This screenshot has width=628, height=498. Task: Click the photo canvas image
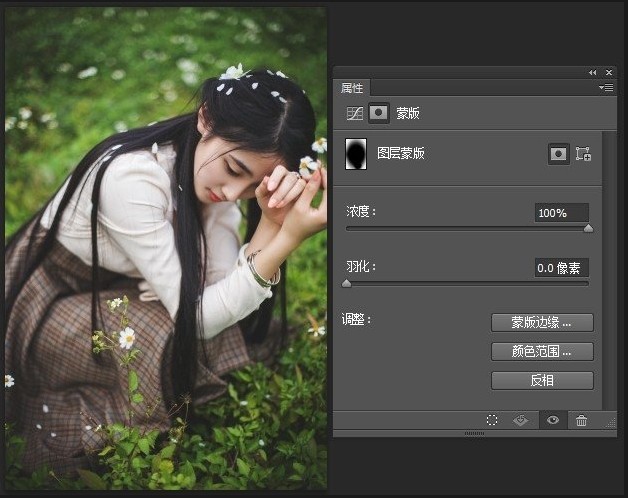[x=166, y=248]
